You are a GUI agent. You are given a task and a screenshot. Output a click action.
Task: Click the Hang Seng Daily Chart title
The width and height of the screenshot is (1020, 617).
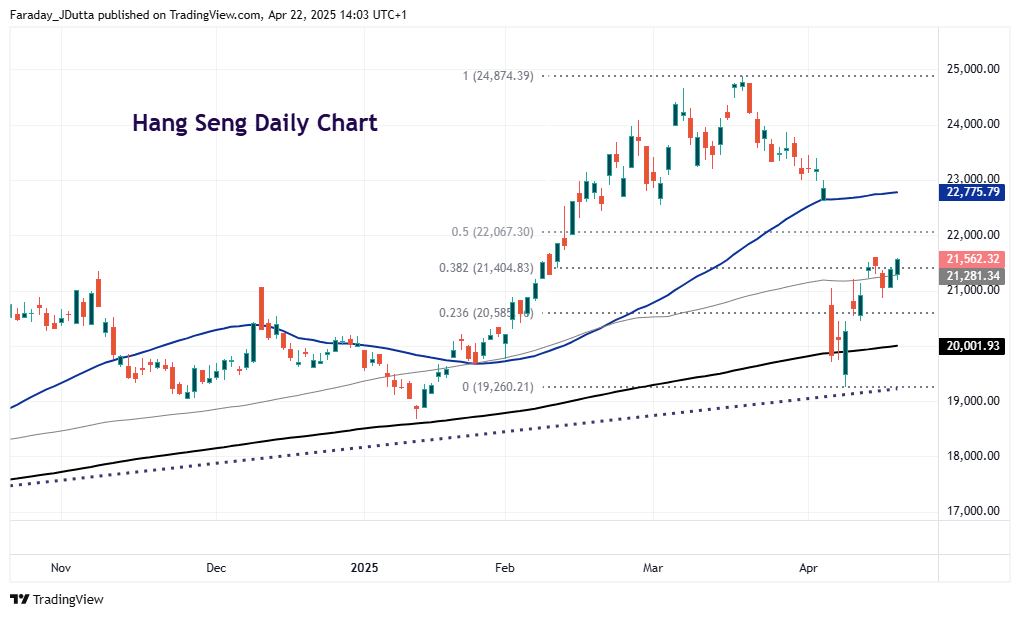click(x=254, y=122)
